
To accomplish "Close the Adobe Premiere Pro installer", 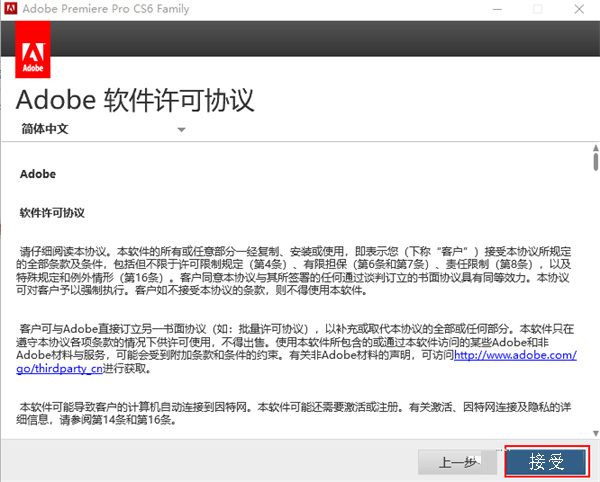I will pos(580,9).
